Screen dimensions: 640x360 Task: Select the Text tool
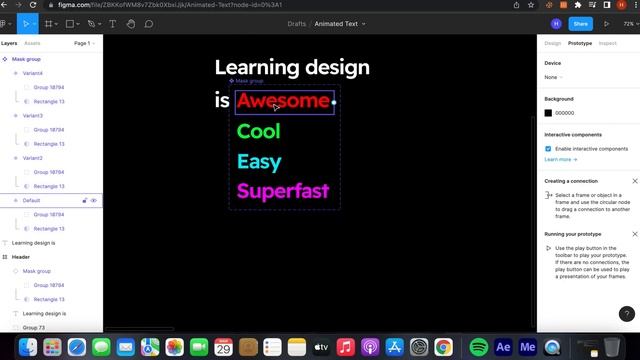(113, 24)
